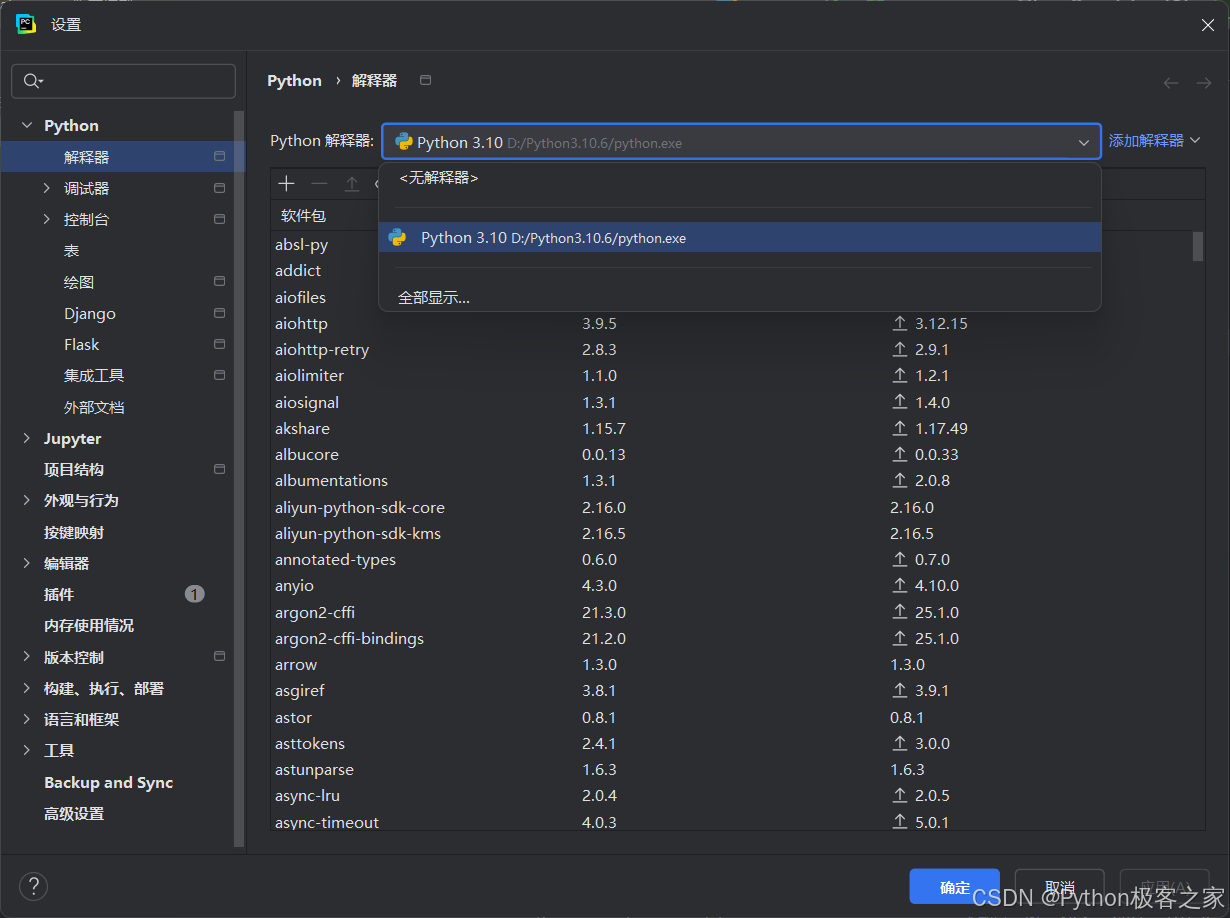Expand the 版本控制 settings node

coord(27,657)
